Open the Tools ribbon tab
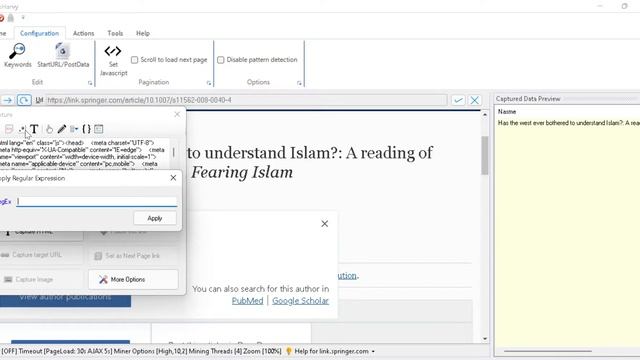 tap(115, 33)
